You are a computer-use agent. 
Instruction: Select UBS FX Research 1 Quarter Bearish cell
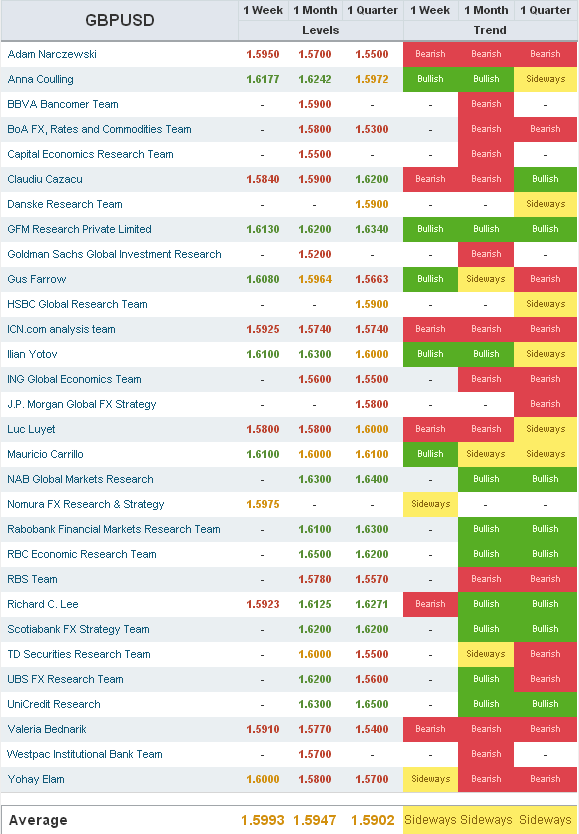[x=546, y=679]
